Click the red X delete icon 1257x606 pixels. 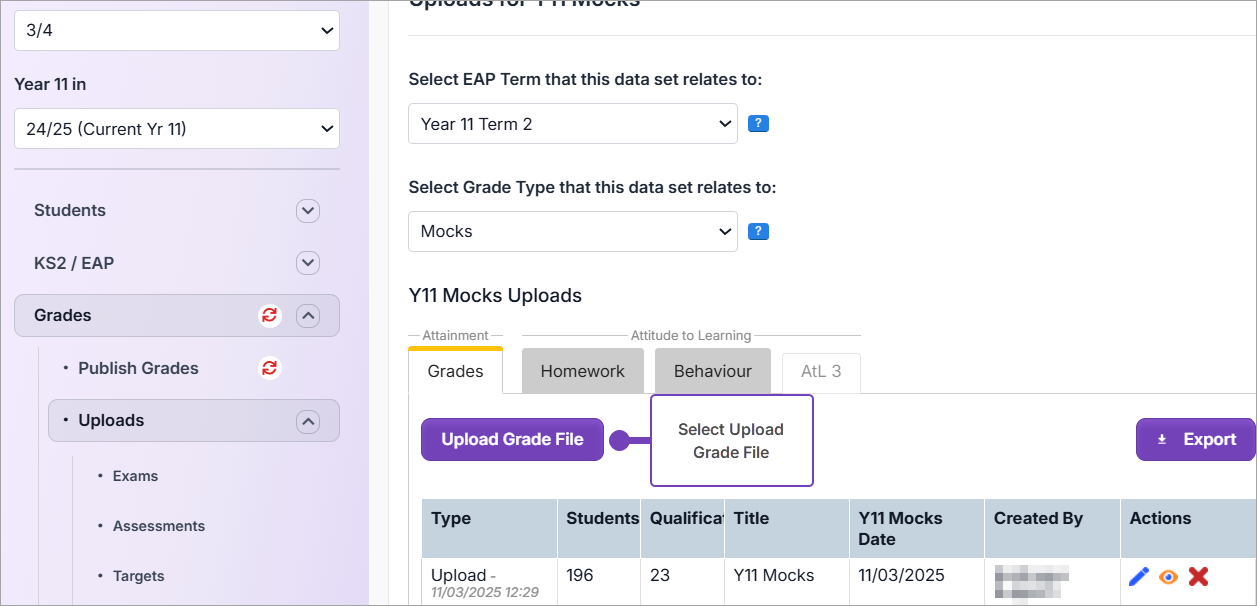pos(1198,576)
